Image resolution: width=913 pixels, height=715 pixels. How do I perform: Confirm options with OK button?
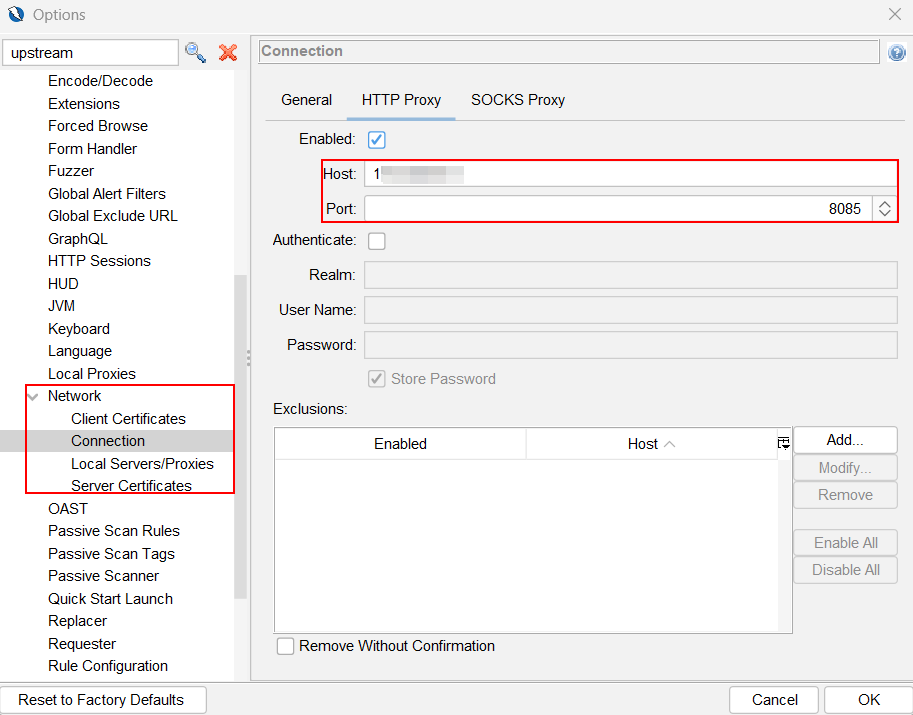click(x=868, y=700)
